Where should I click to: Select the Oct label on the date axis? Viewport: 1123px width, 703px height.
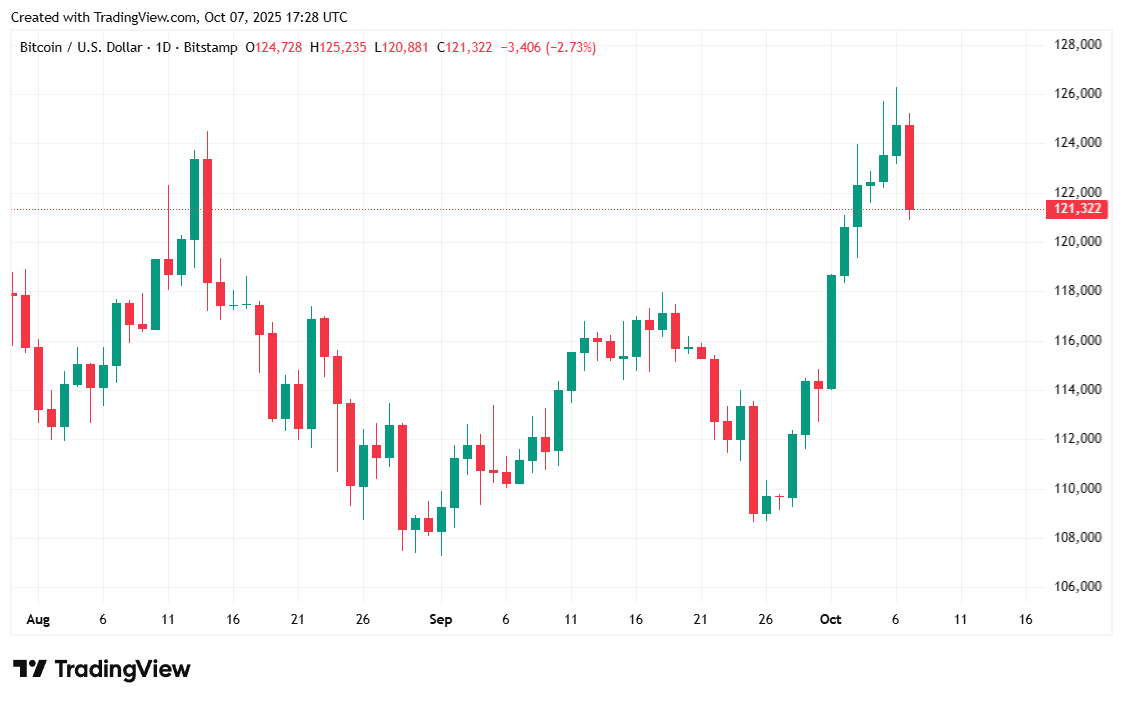pos(831,620)
